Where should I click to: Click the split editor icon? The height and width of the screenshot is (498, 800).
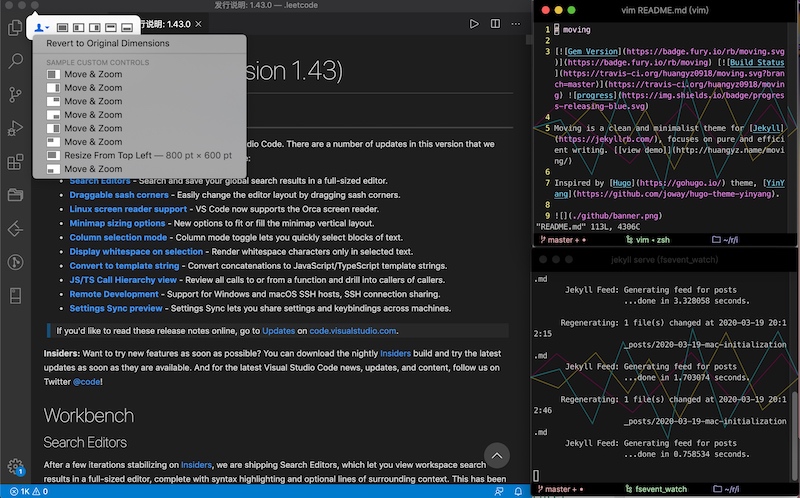[x=495, y=24]
